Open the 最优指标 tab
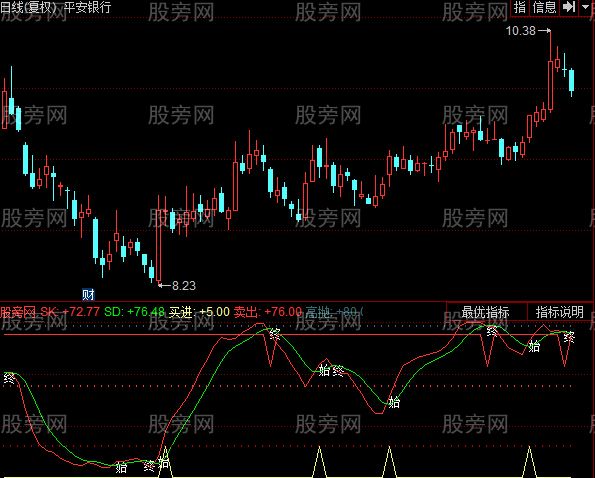The width and height of the screenshot is (595, 478). [x=486, y=312]
